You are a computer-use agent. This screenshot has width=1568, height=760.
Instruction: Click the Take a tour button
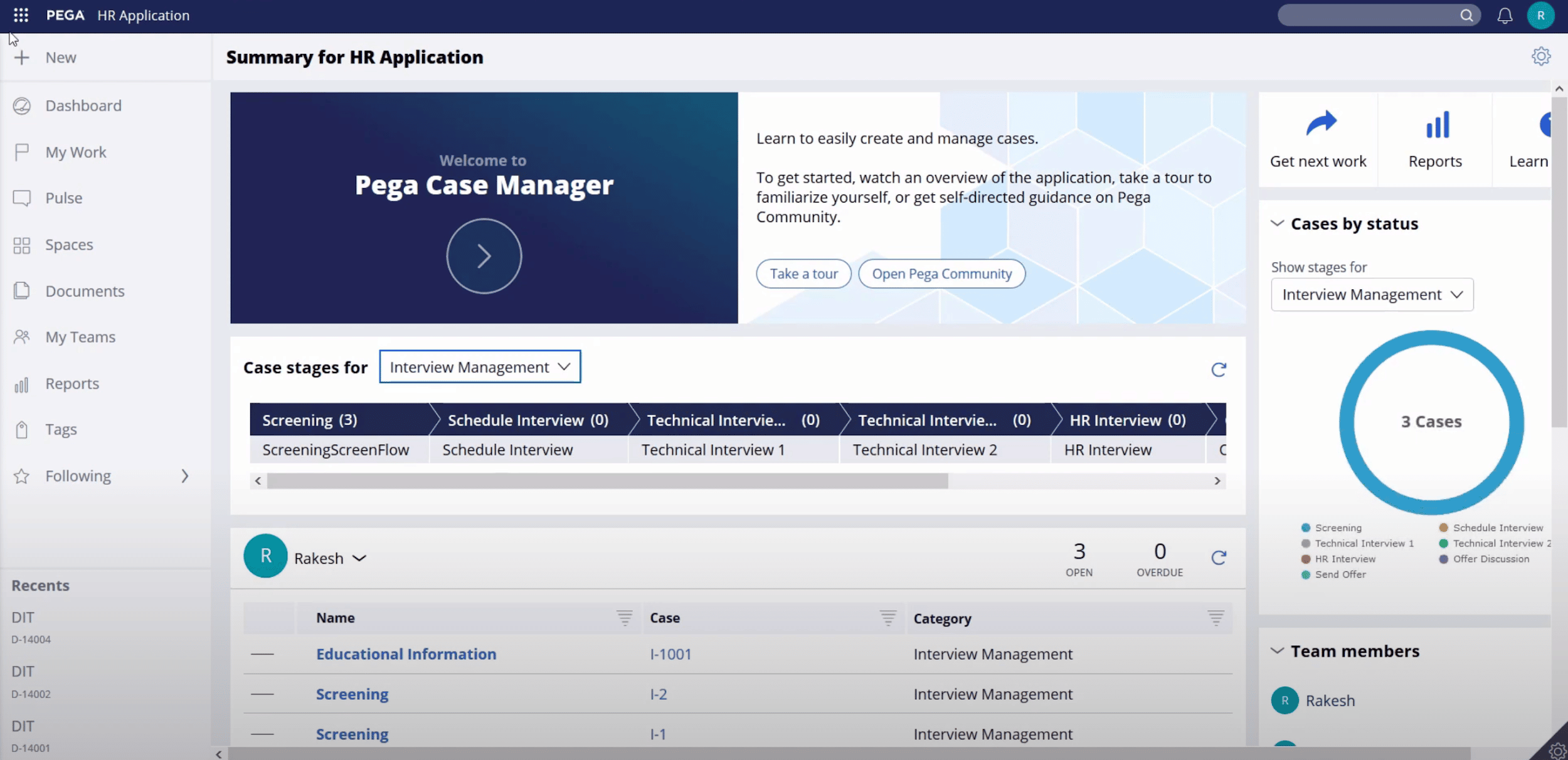click(803, 274)
